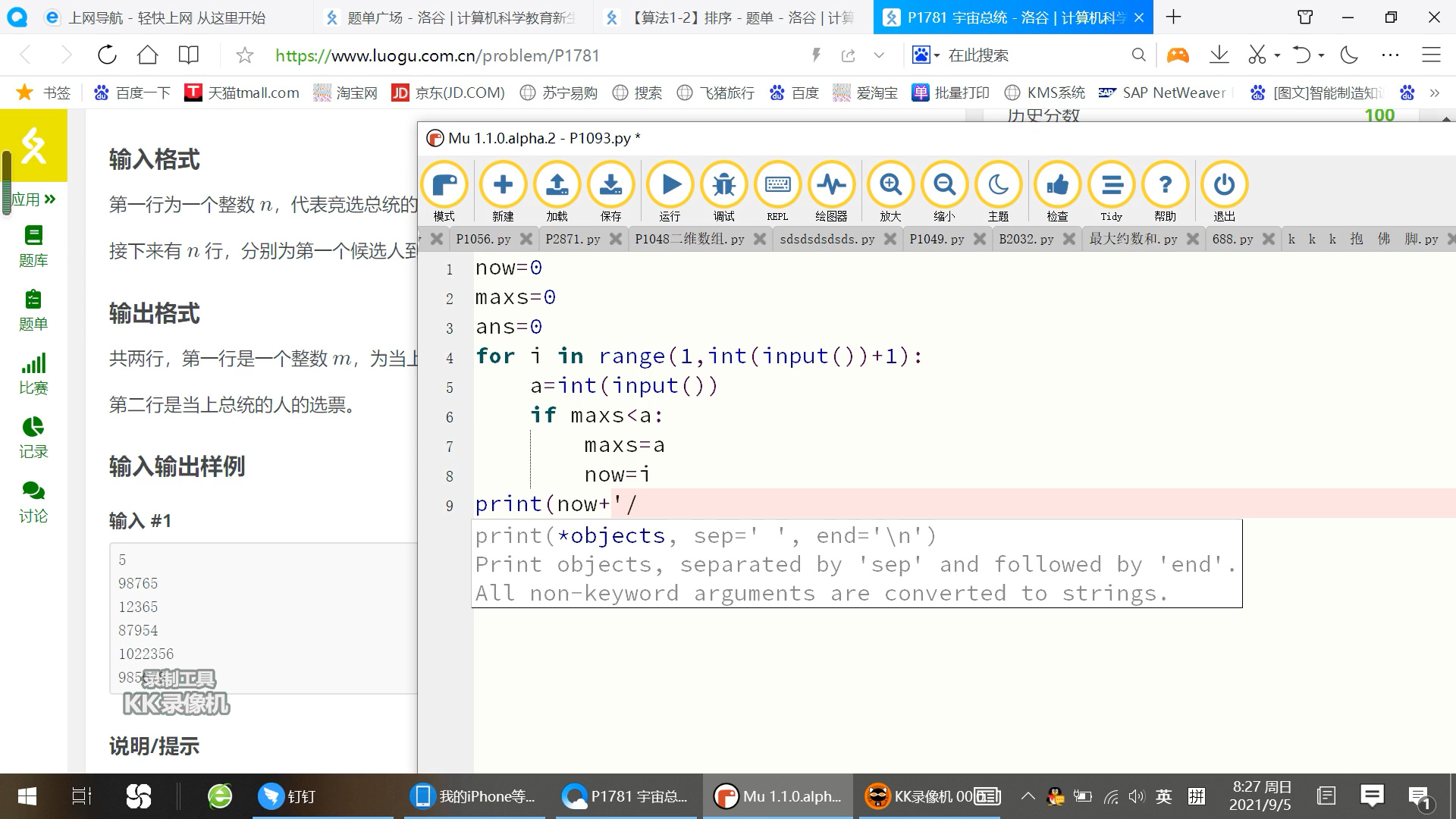Toggle the Mu Theme moon icon
Image resolution: width=1456 pixels, height=819 pixels.
(998, 186)
